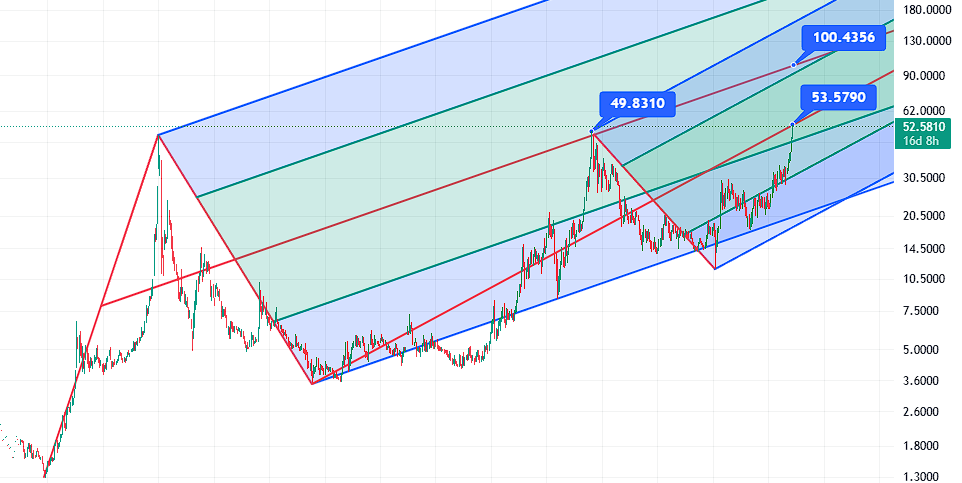Click the 49.8310 price callout label
962x483 pixels.
pyautogui.click(x=637, y=103)
